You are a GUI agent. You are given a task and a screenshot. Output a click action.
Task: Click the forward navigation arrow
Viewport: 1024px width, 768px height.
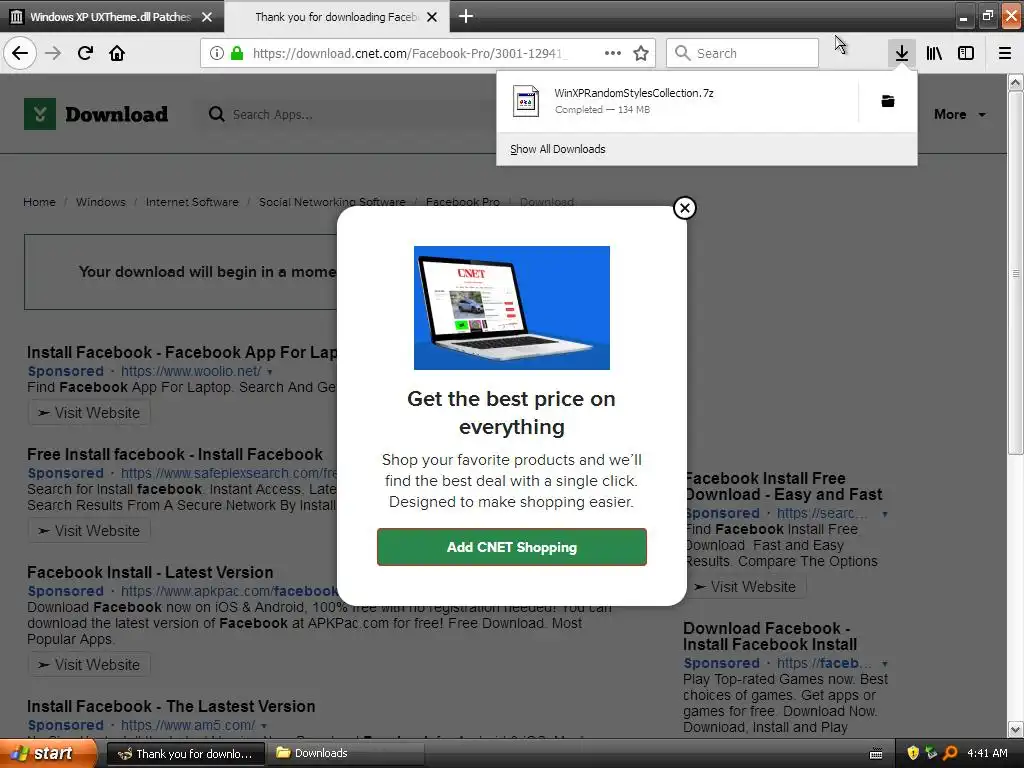click(x=53, y=53)
